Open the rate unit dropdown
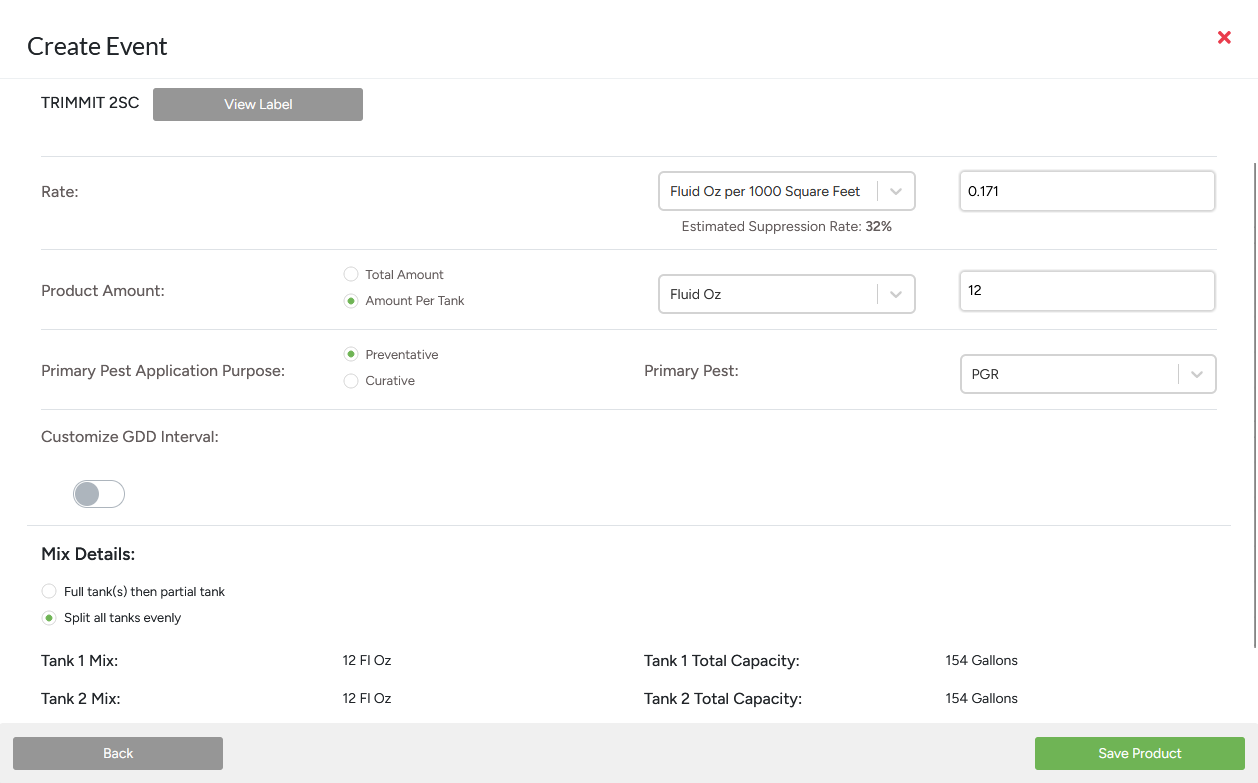The height and width of the screenshot is (783, 1258). (766, 192)
